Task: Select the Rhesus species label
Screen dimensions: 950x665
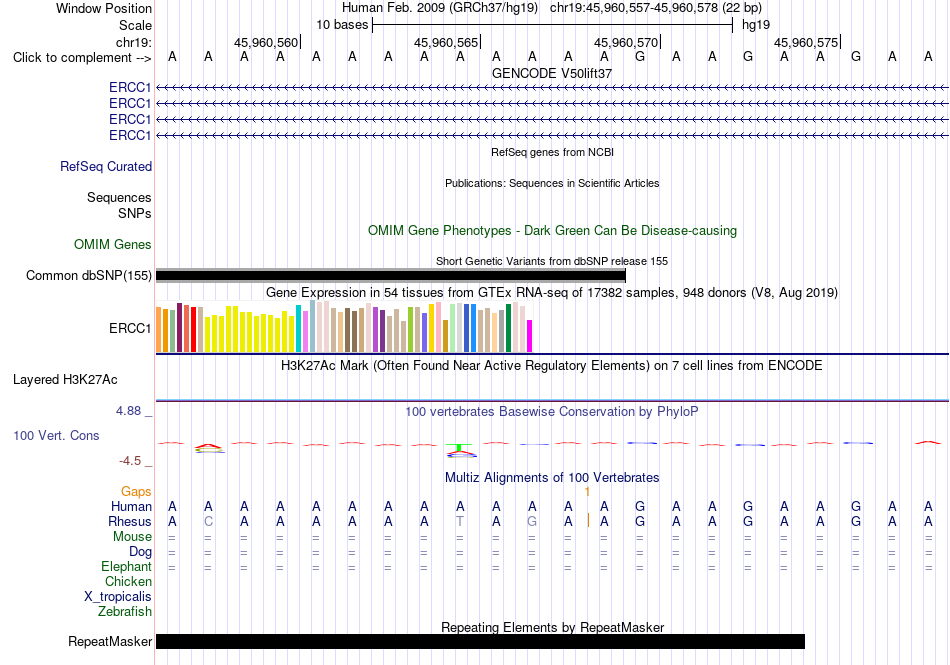Action: 130,521
